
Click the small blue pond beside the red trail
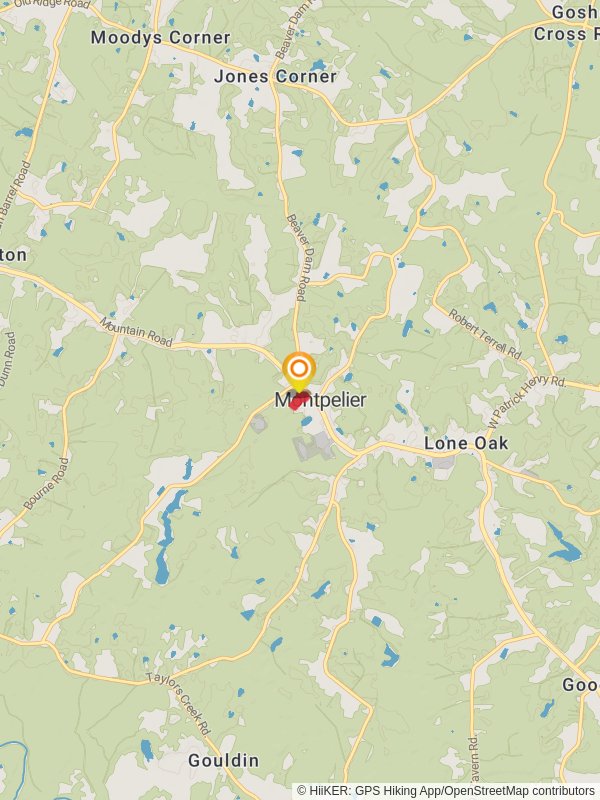point(307,421)
